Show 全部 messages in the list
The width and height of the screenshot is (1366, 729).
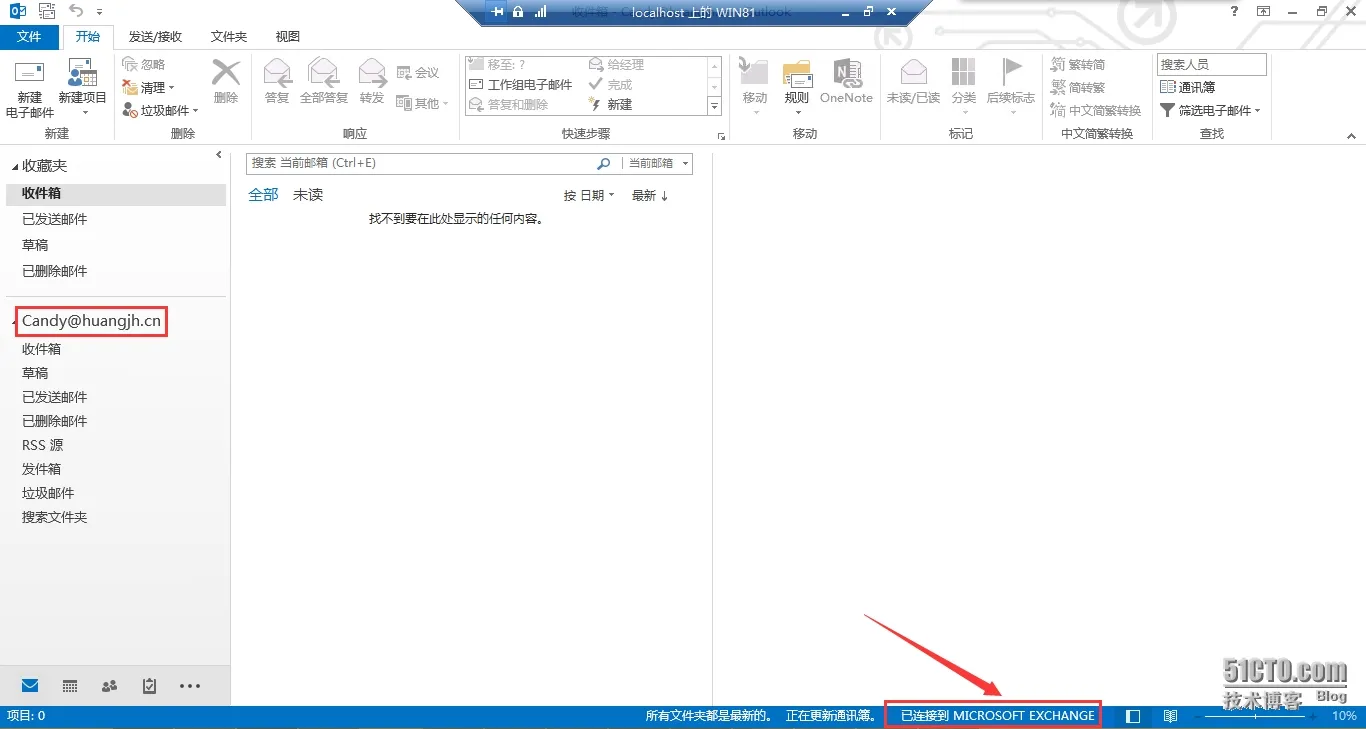[x=263, y=195]
